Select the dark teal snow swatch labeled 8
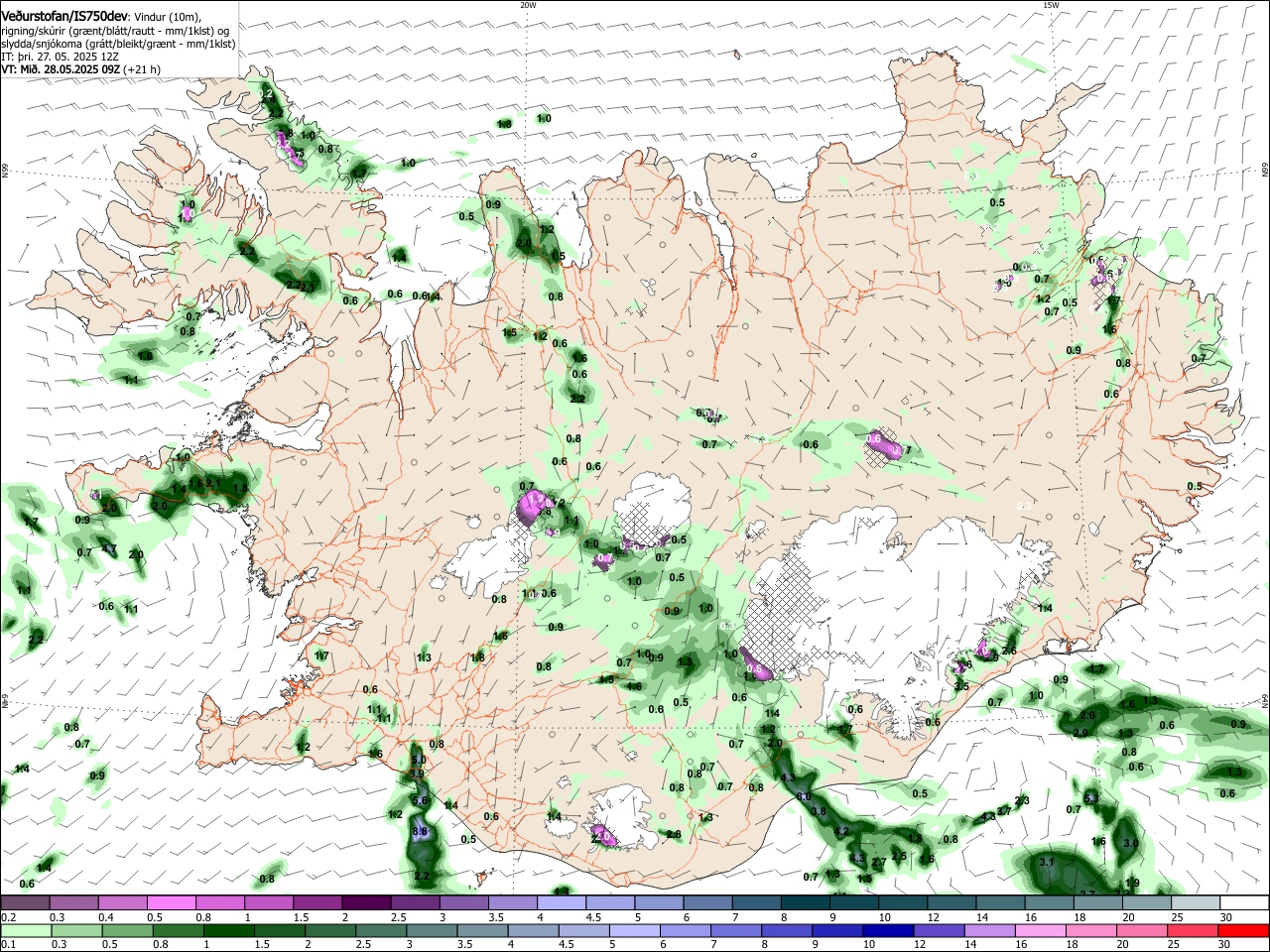This screenshot has width=1270, height=952. click(806, 903)
